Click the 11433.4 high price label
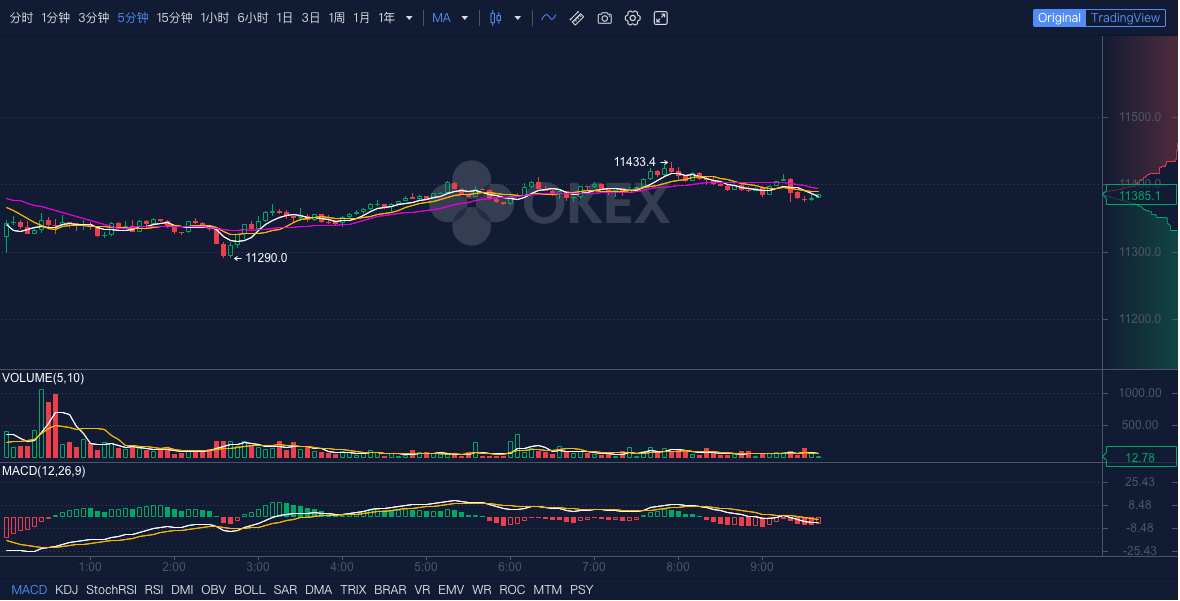Screen dimensions: 1180x601 [x=634, y=162]
